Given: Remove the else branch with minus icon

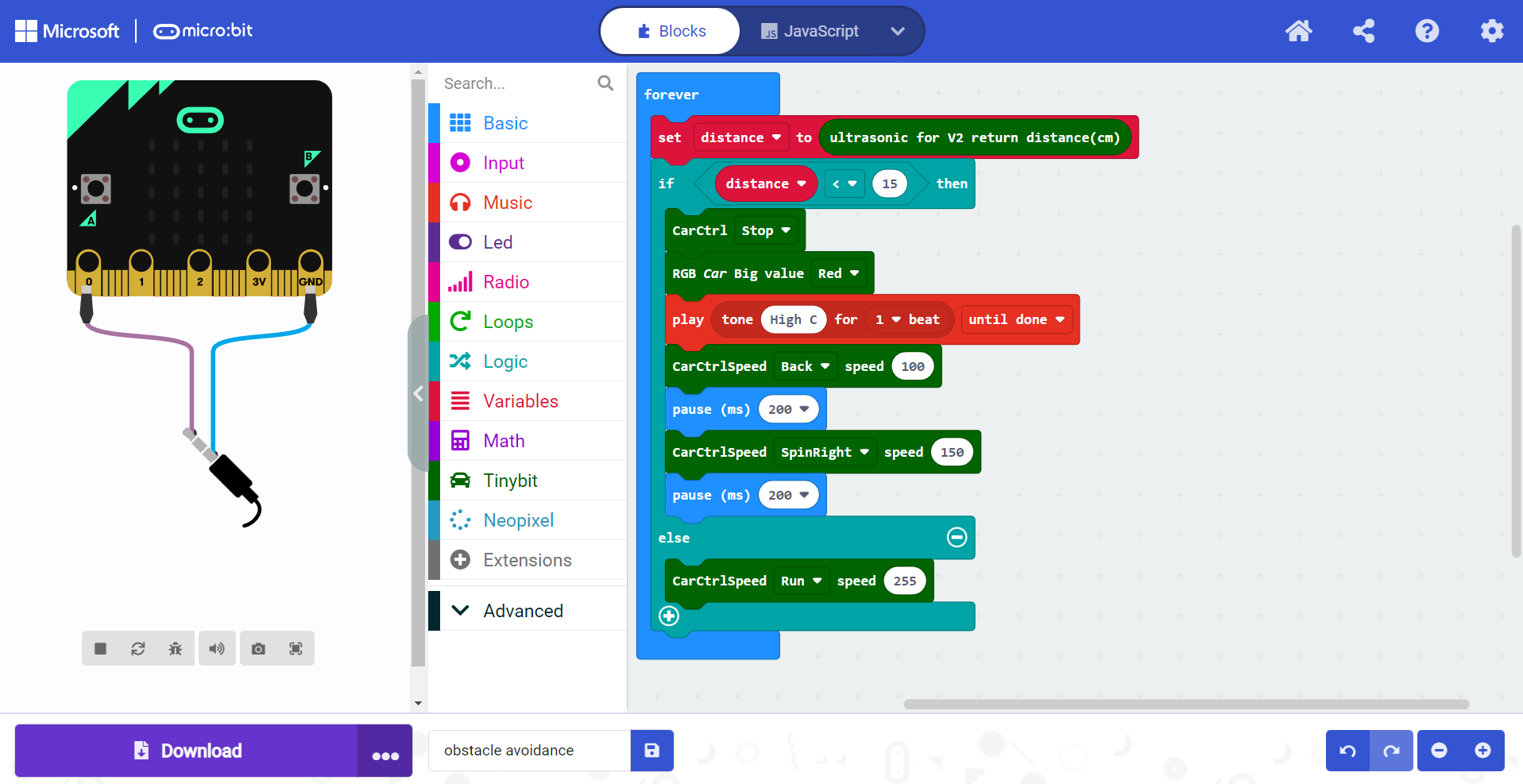Looking at the screenshot, I should click(x=957, y=538).
